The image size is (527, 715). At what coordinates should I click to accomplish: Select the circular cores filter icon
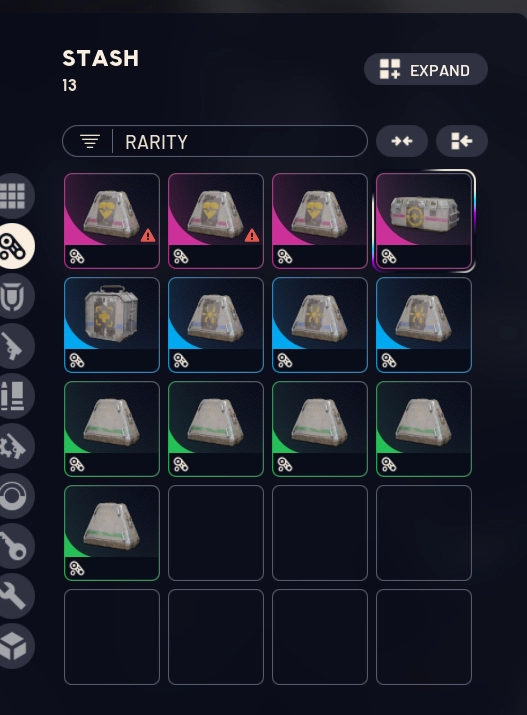[x=13, y=496]
